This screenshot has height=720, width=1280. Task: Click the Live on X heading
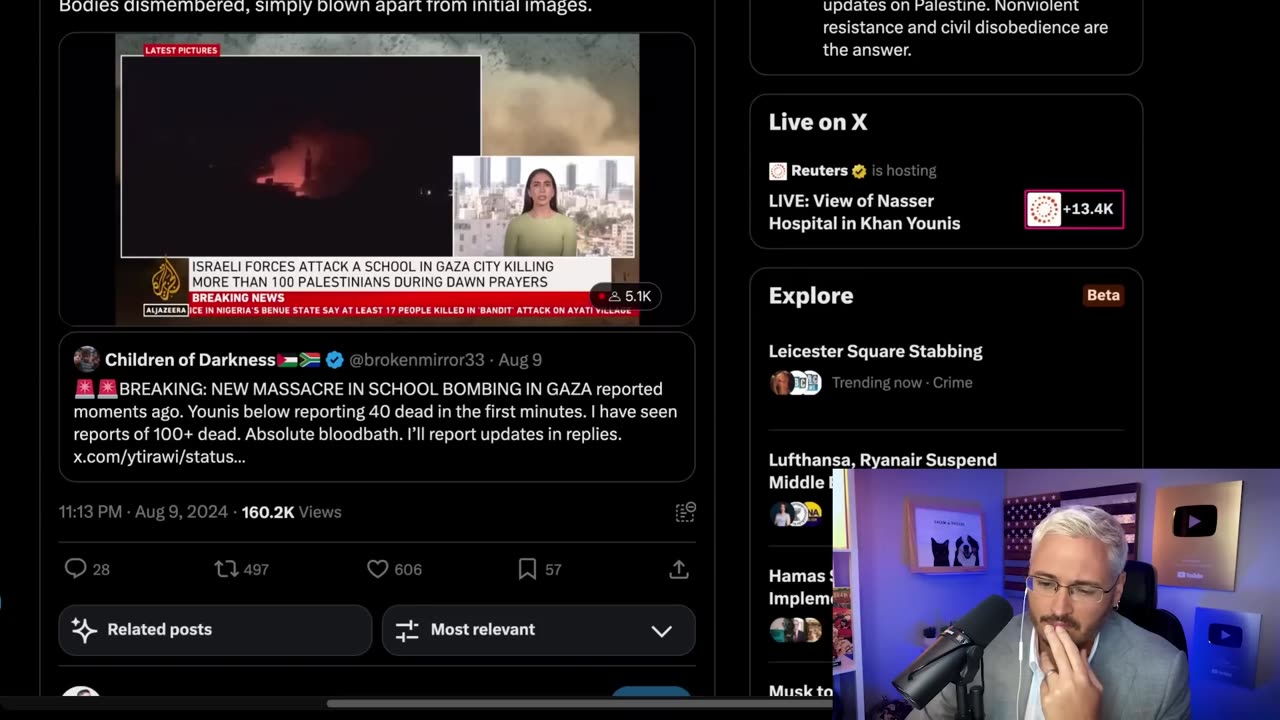(818, 122)
